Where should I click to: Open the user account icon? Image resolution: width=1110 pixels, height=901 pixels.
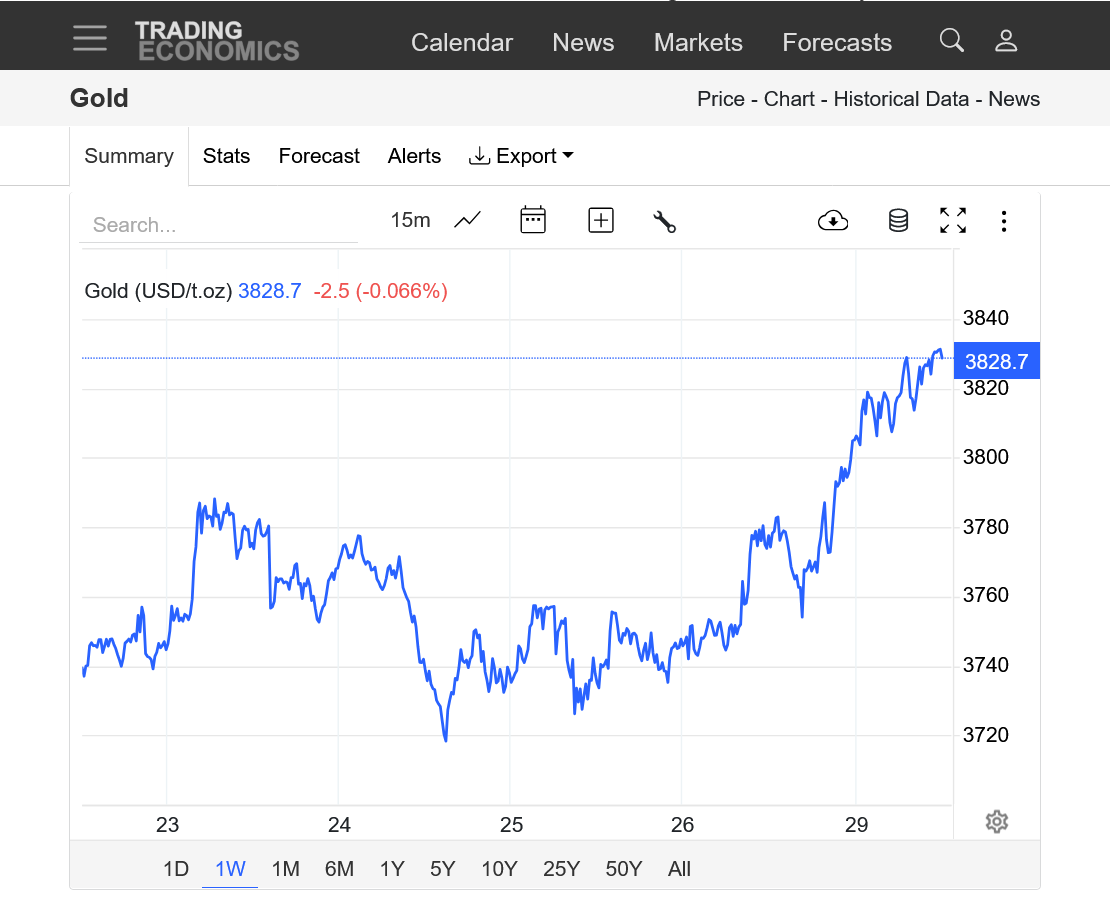tap(1006, 41)
